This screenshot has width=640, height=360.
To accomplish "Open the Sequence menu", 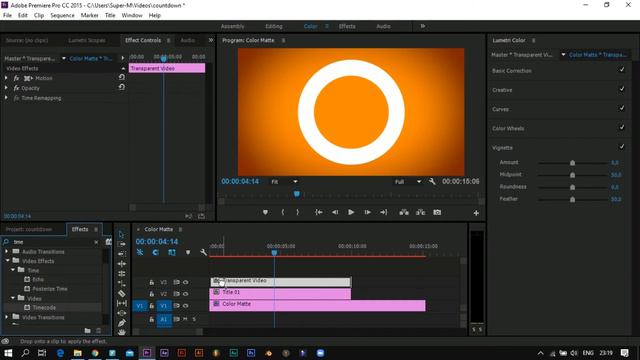I will coord(62,16).
